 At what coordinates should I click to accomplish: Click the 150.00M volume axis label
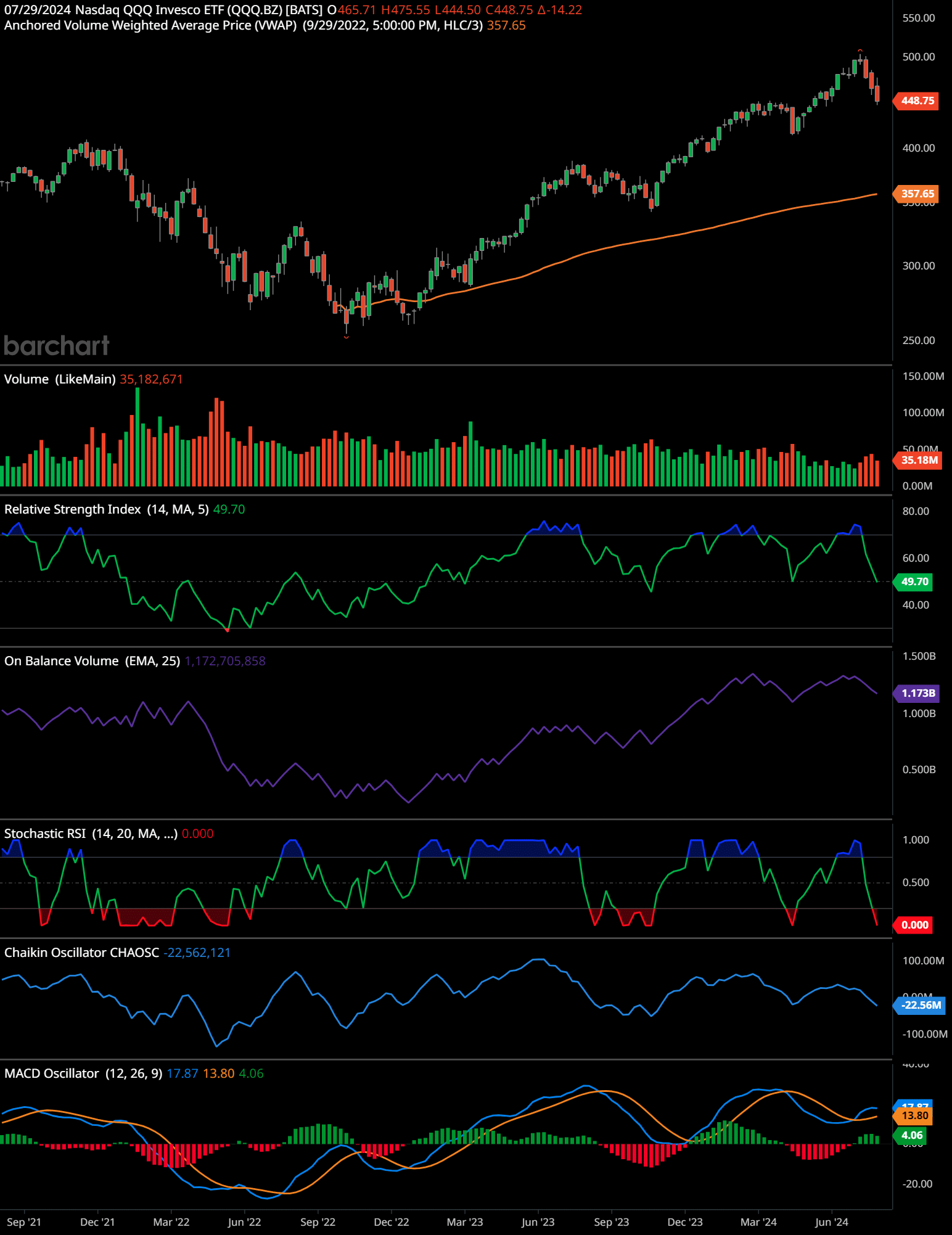923,376
